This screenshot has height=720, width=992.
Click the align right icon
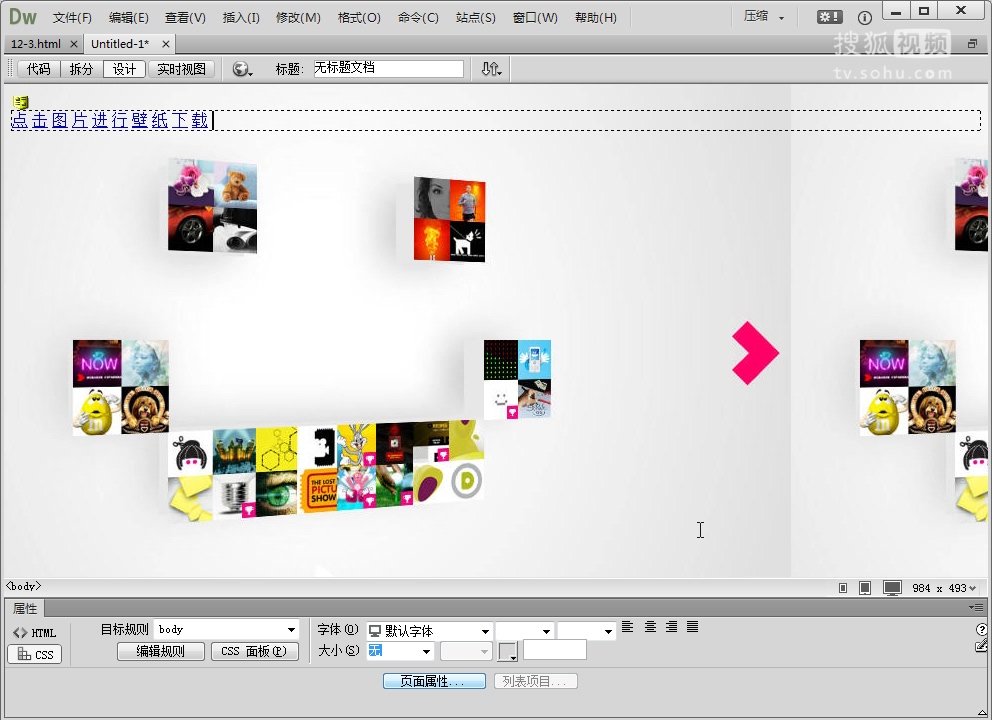point(671,627)
